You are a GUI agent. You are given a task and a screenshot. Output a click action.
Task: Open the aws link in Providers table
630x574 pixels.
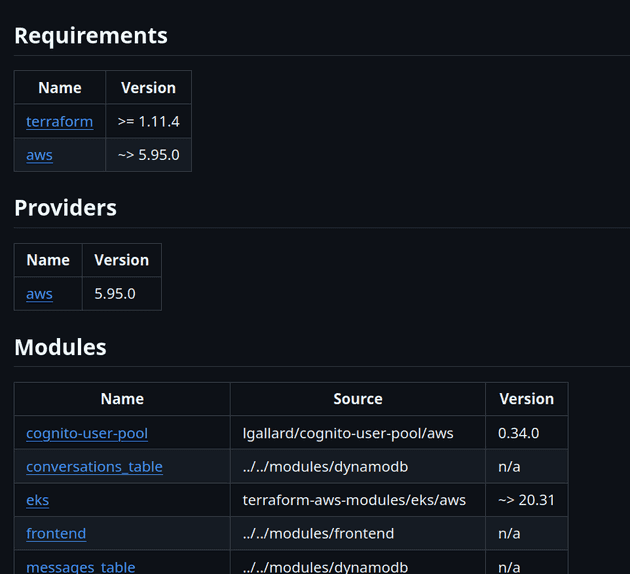tap(39, 294)
